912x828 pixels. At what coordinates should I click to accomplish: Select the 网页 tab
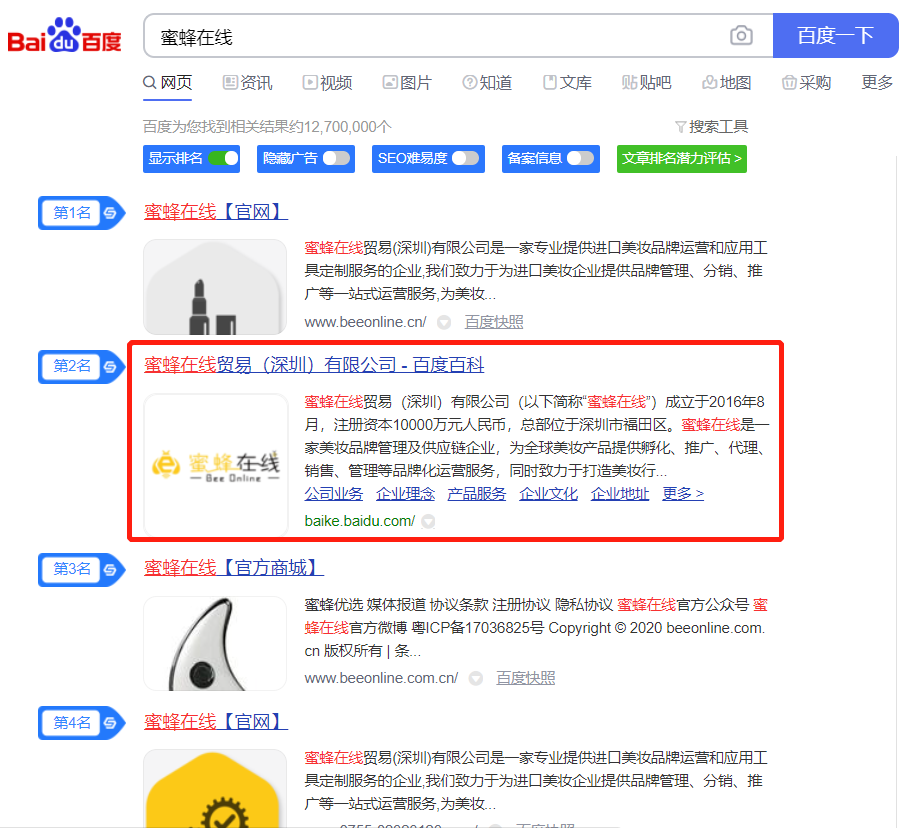point(168,83)
